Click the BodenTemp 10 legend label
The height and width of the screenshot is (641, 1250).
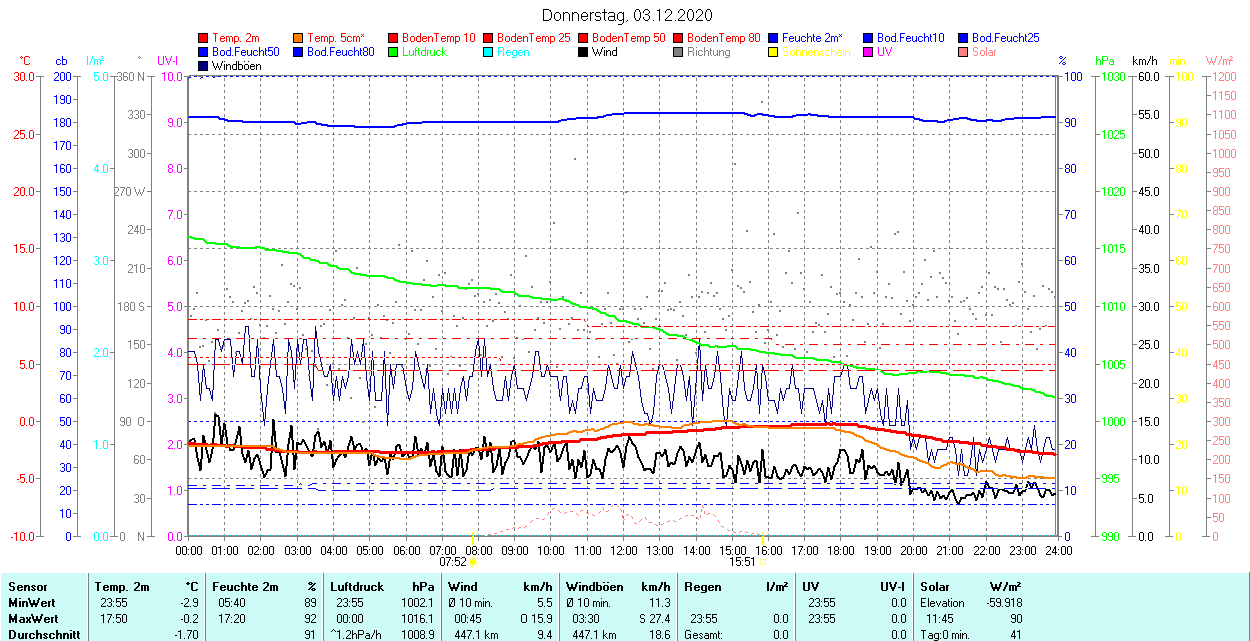(438, 38)
